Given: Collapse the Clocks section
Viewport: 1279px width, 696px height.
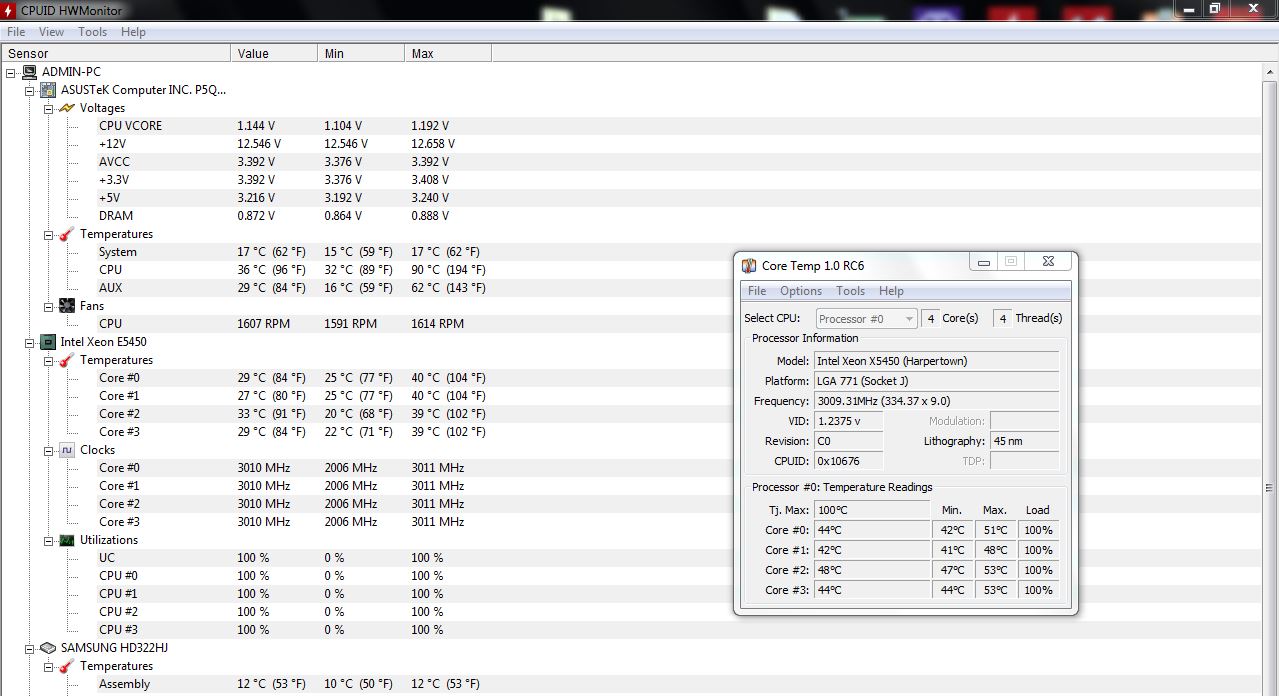Looking at the screenshot, I should point(48,450).
